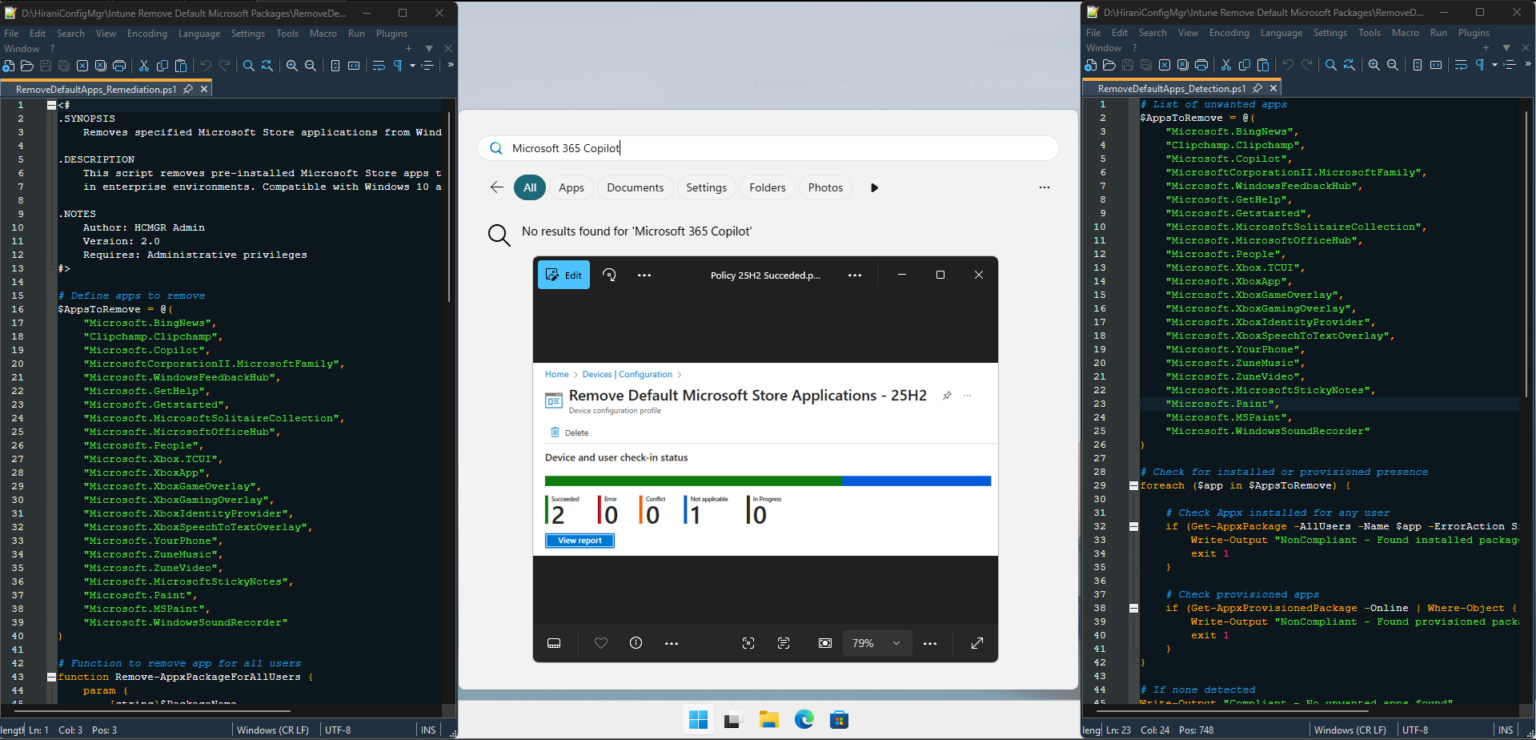The width and height of the screenshot is (1536, 740).
Task: Click zoom to fit icon beside 79% in Photos
Action: [825, 643]
